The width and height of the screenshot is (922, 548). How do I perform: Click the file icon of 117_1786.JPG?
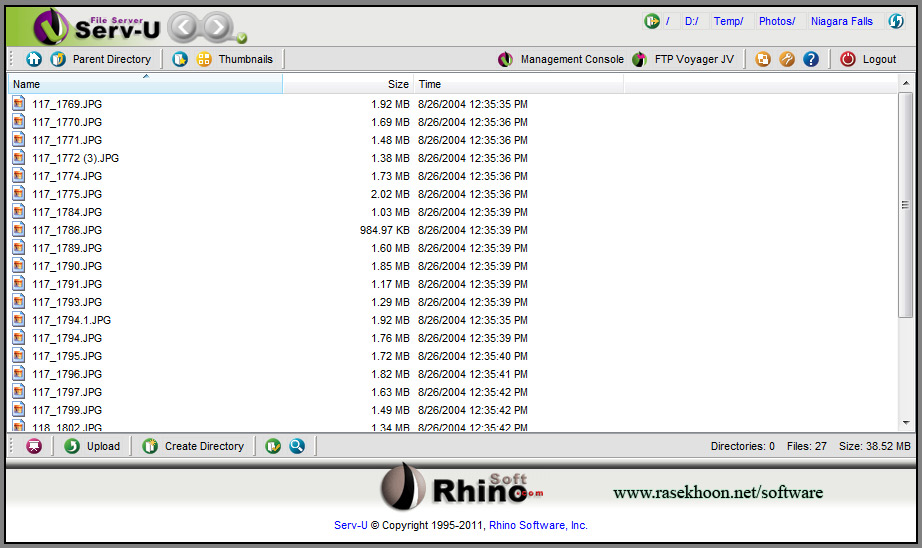click(19, 229)
